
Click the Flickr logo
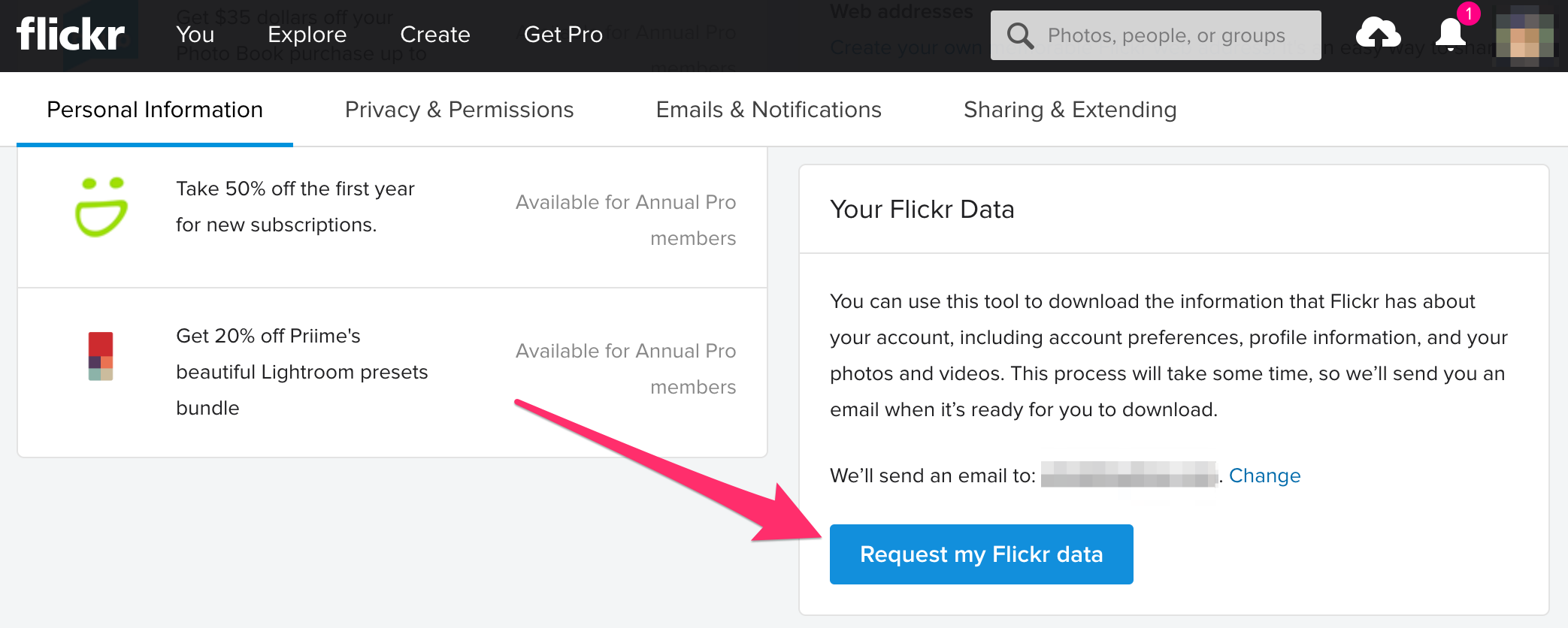71,34
